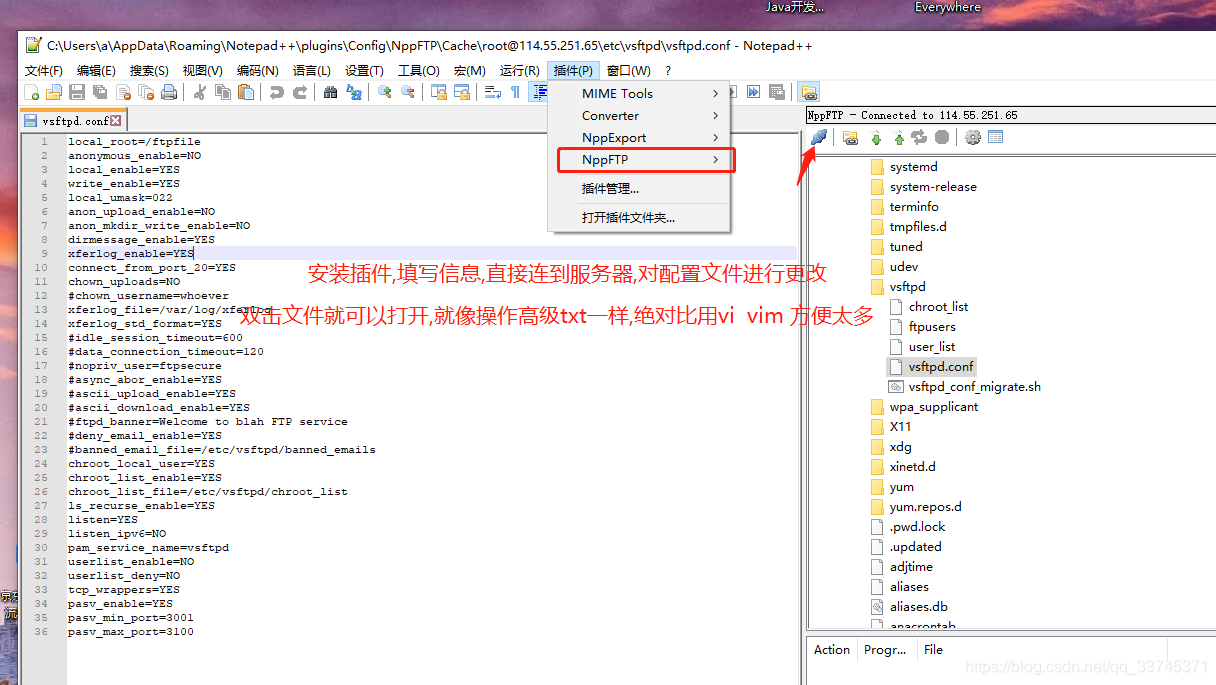
Task: Expand the NppExport submenu
Action: tap(640, 137)
